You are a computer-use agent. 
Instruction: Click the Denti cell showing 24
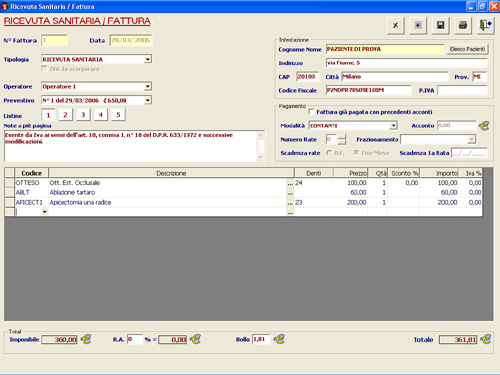point(314,183)
